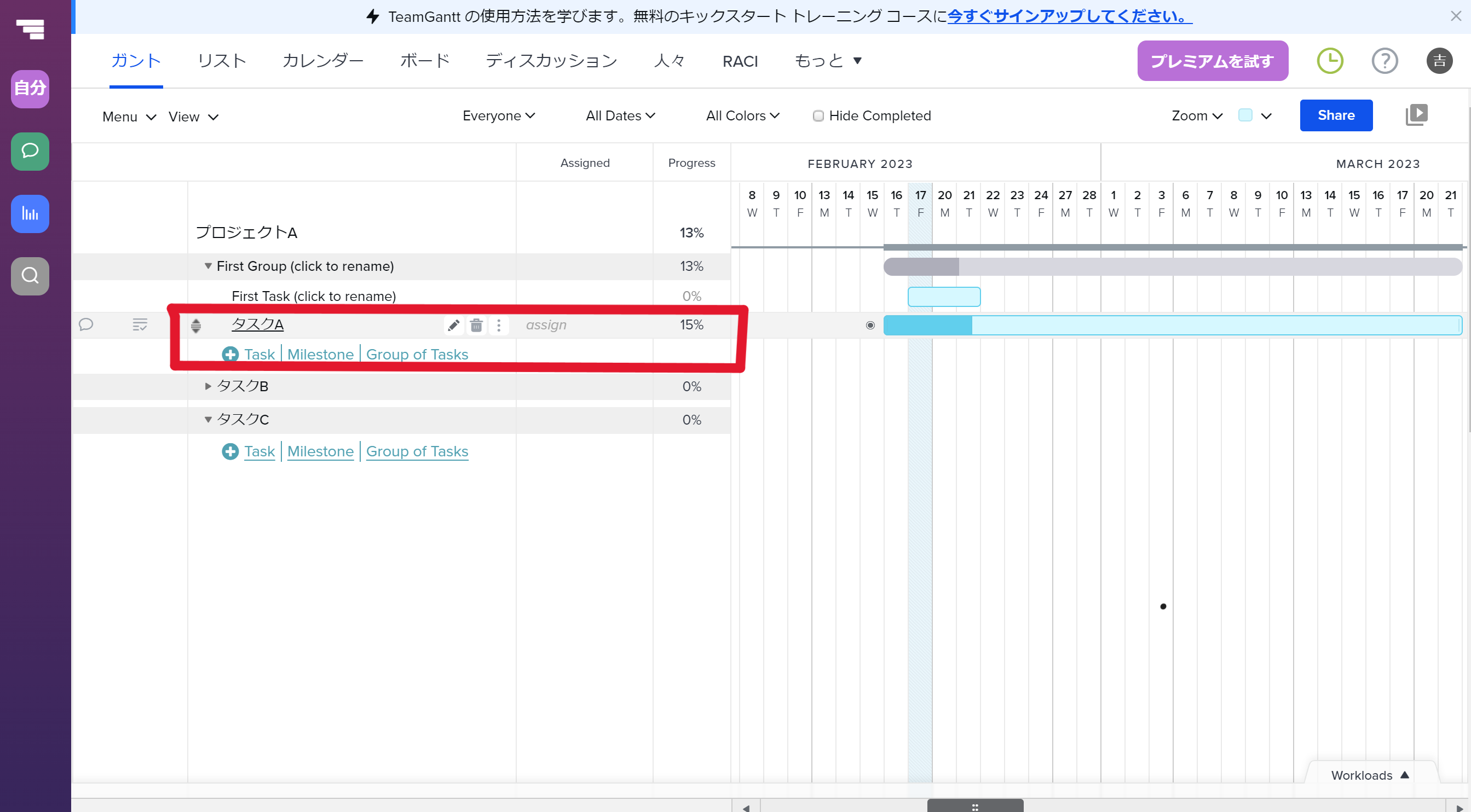Viewport: 1471px width, 812px height.
Task: Click the light blue color swatch near Zoom
Action: (x=1245, y=115)
